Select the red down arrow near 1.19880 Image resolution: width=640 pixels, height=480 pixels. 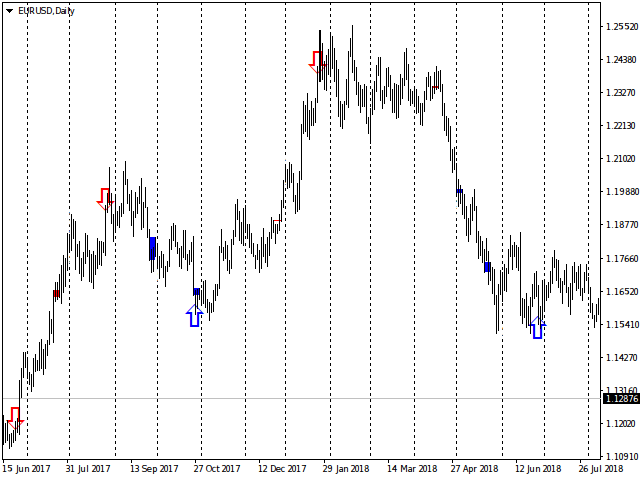coord(105,199)
